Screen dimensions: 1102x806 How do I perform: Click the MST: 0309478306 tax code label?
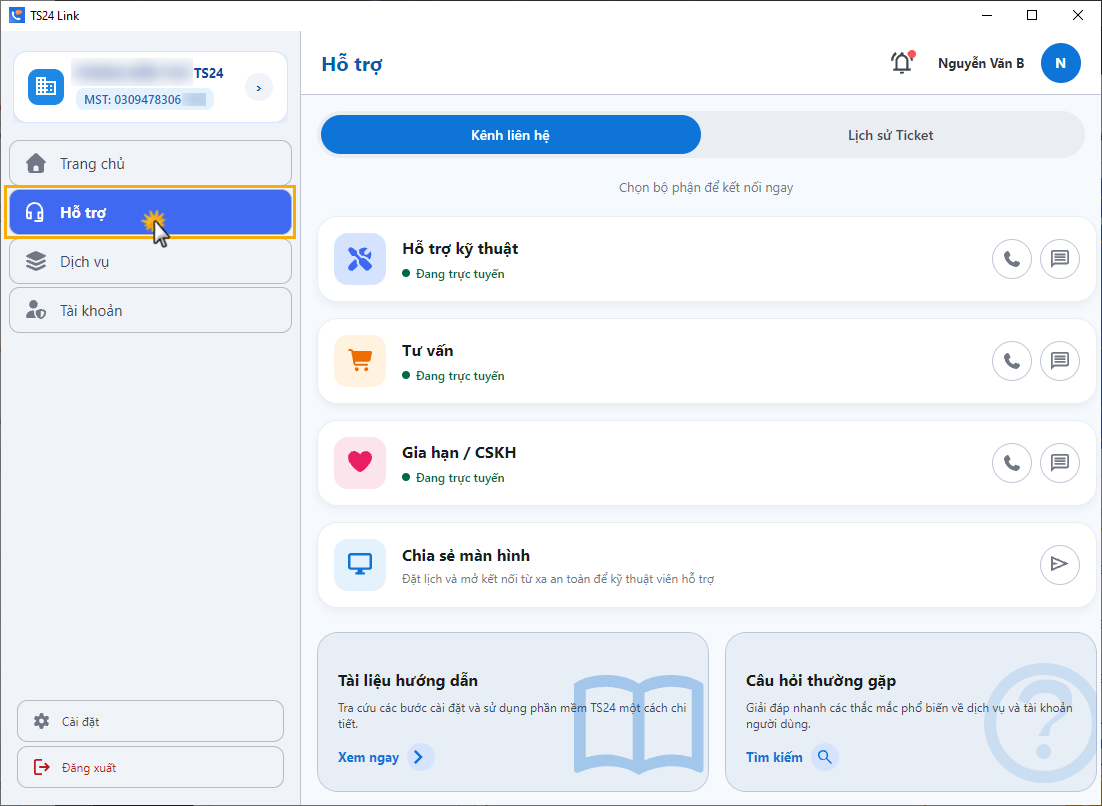145,100
